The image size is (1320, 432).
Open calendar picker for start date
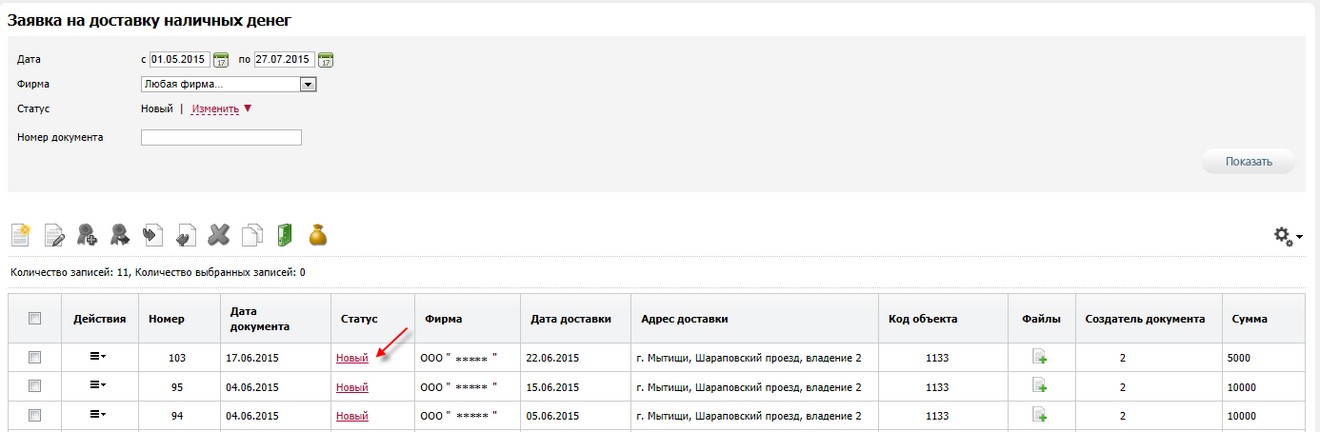[221, 60]
